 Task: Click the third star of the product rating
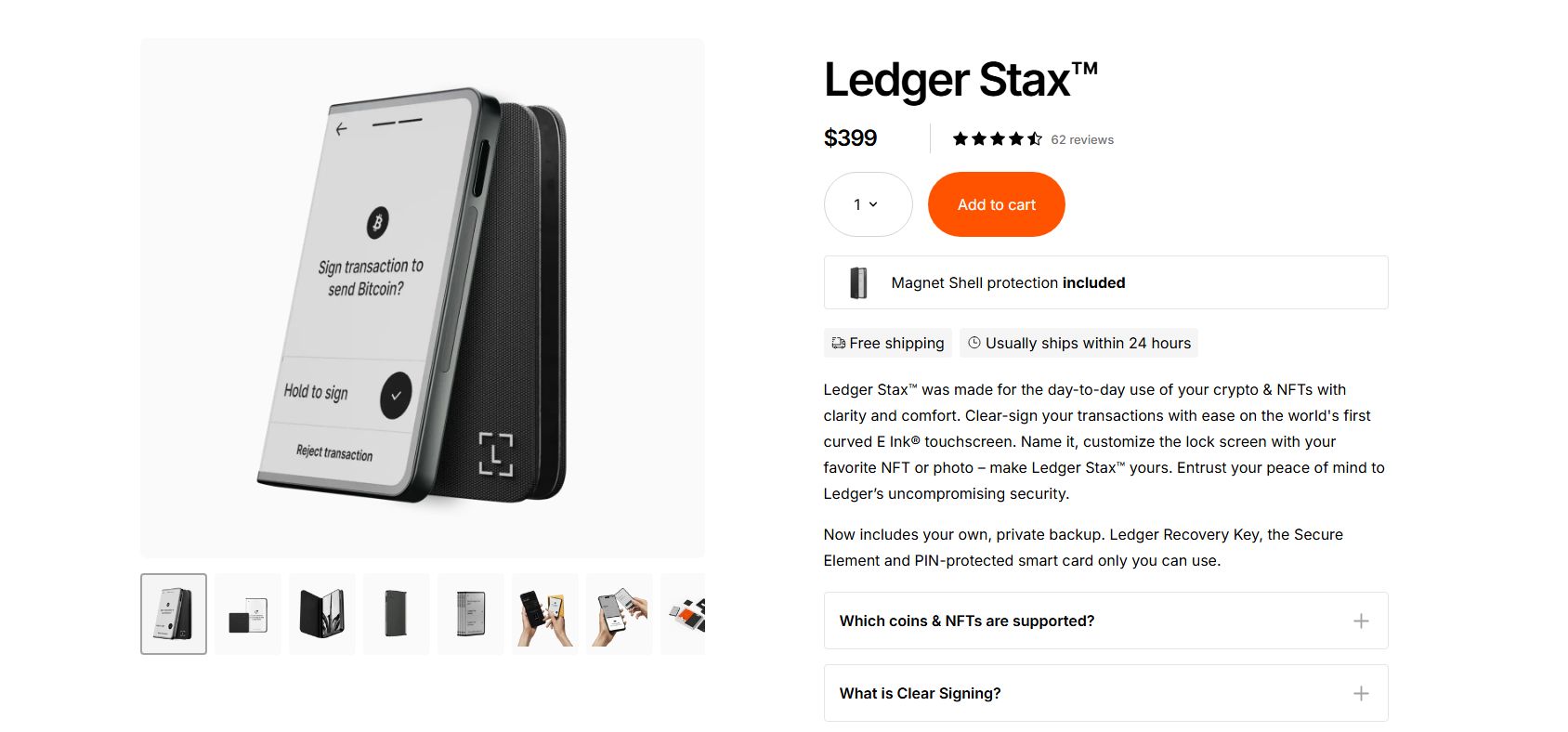(x=998, y=137)
